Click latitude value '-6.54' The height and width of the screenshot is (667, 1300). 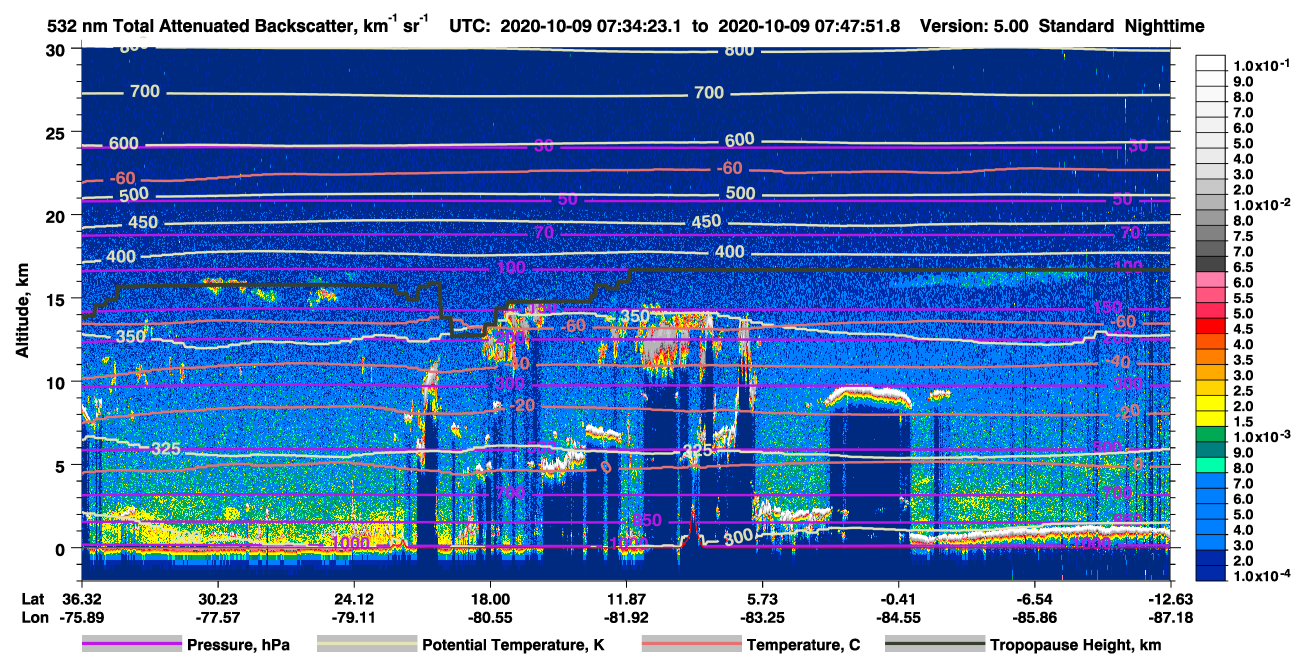pyautogui.click(x=1035, y=599)
